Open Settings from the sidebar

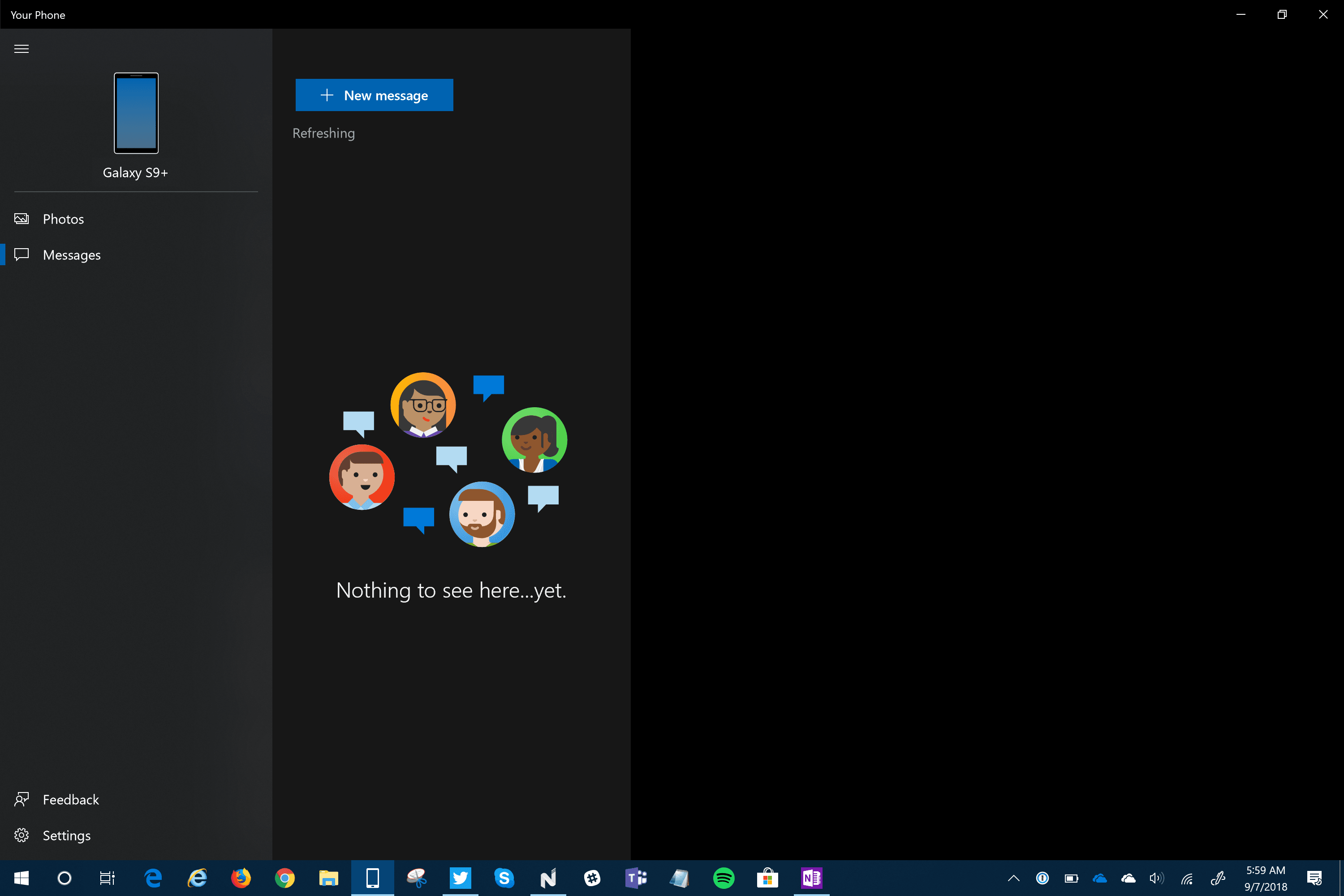[x=66, y=836]
